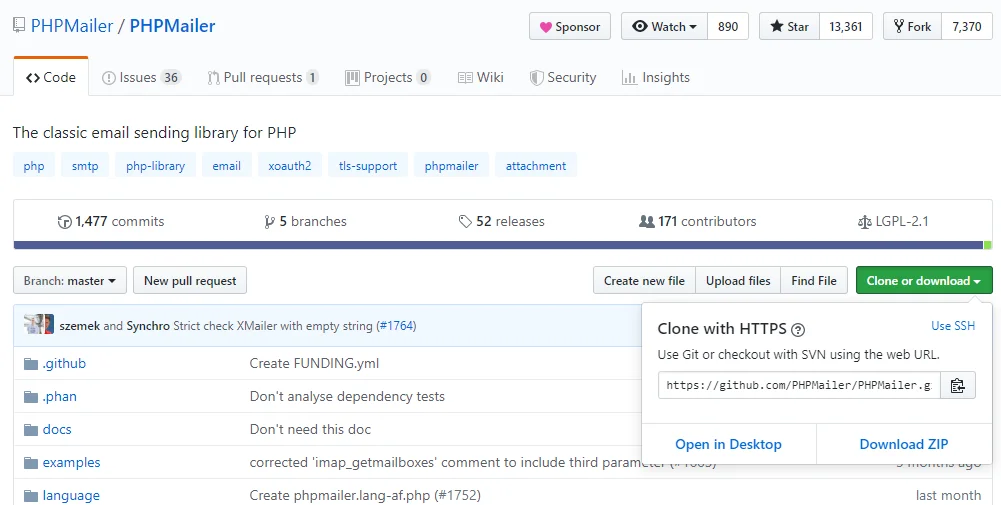Open the Watch dropdown
The width and height of the screenshot is (1001, 505).
click(664, 27)
